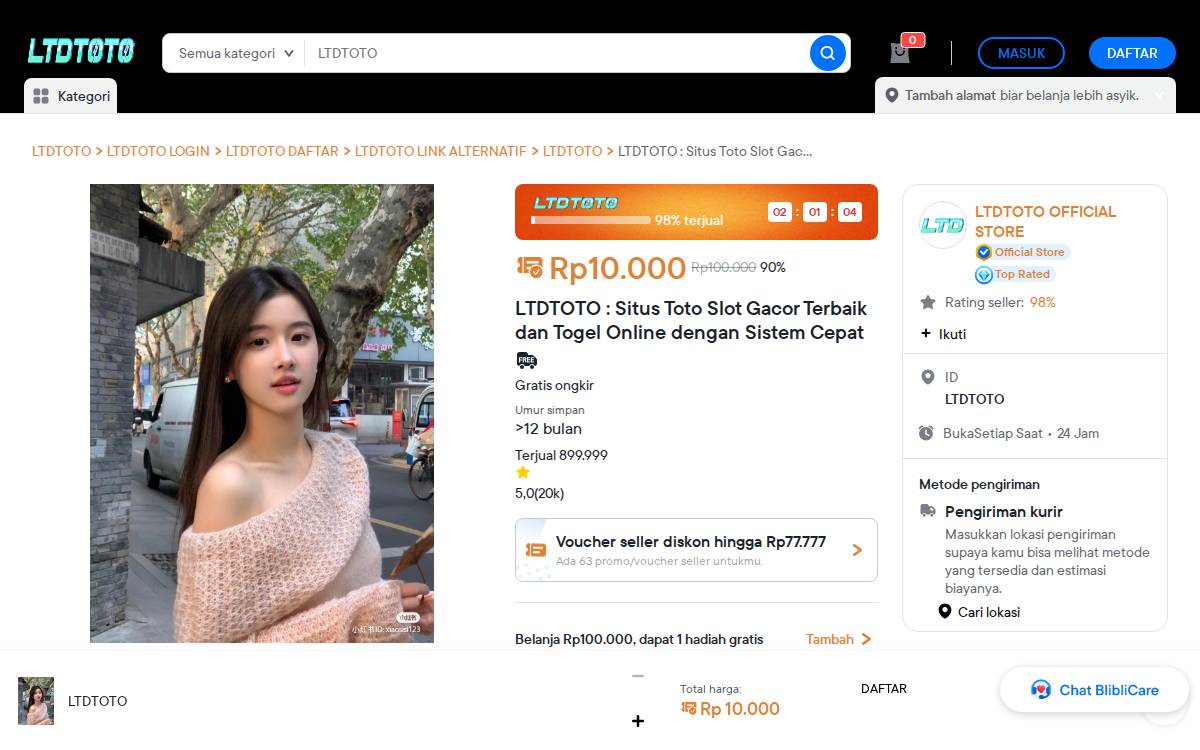Image resolution: width=1200 pixels, height=750 pixels.
Task: Click the orange voucher ticket icon
Action: [x=536, y=550]
